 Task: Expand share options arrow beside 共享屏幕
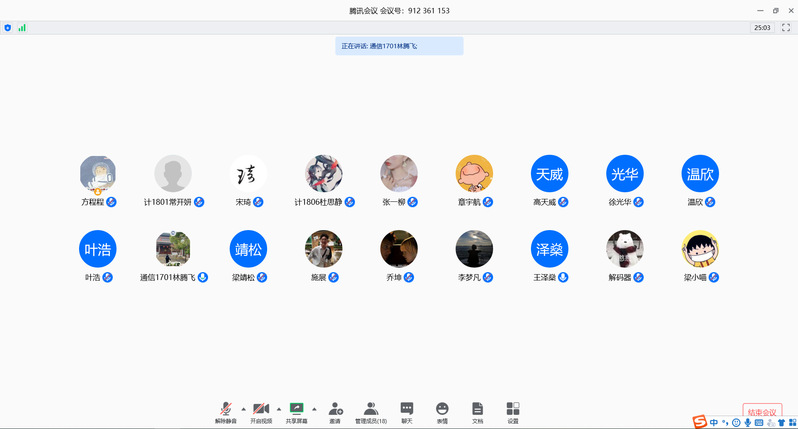(314, 409)
